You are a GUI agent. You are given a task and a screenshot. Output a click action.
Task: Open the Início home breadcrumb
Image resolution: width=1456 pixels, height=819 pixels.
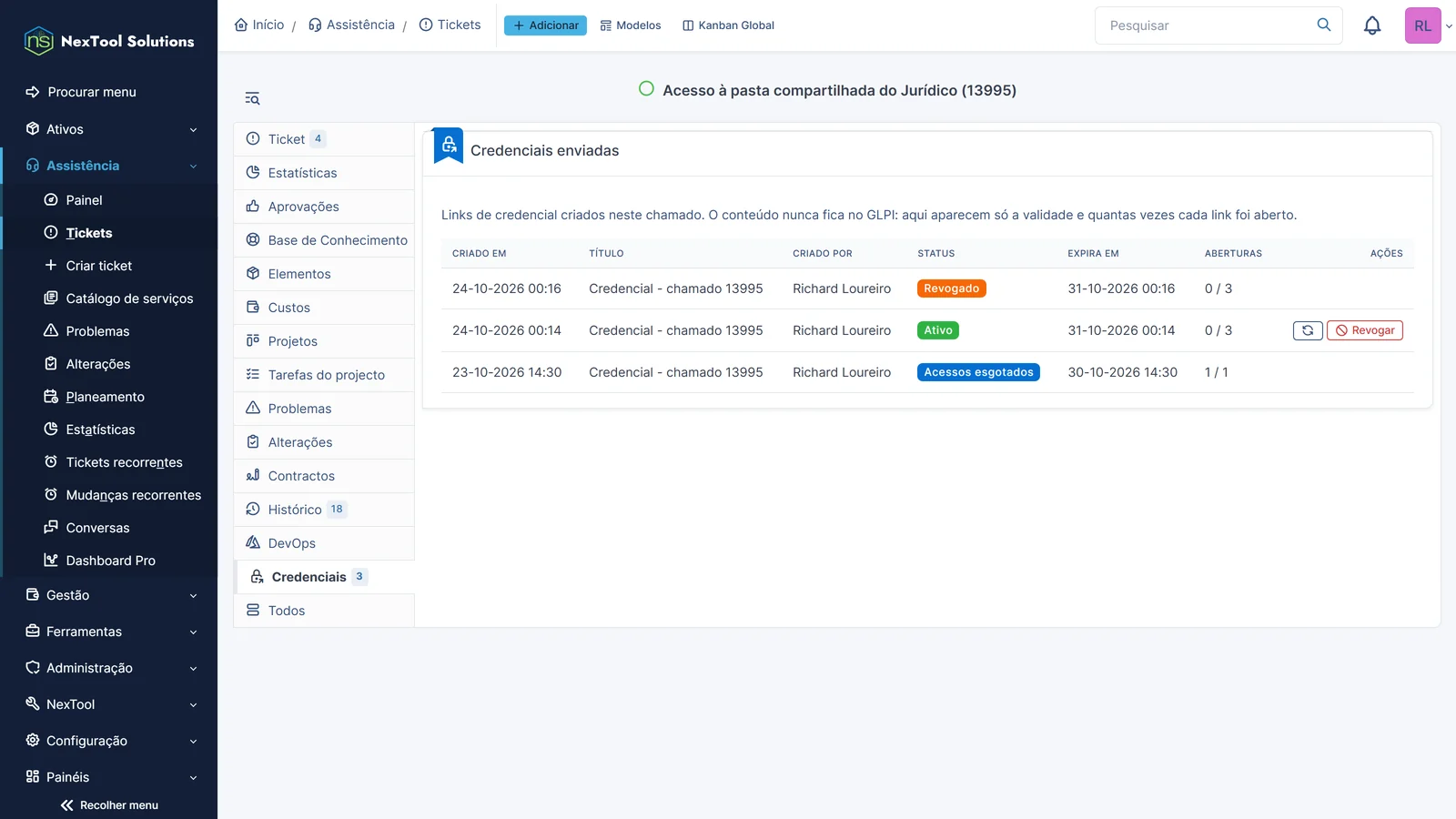pos(259,25)
